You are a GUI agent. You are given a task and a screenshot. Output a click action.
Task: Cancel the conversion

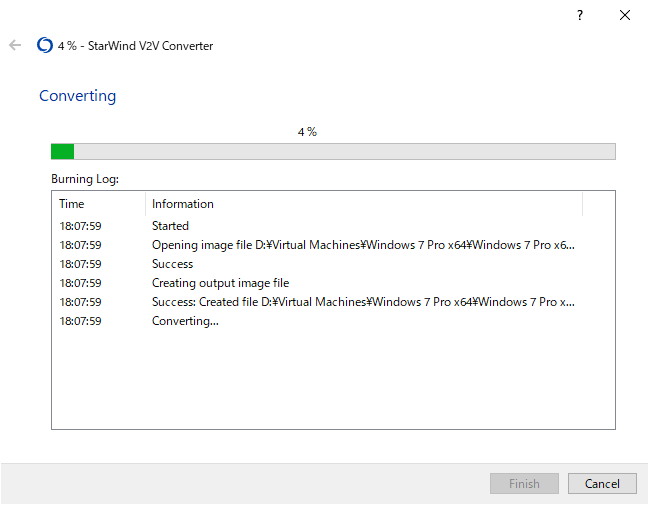coord(602,483)
